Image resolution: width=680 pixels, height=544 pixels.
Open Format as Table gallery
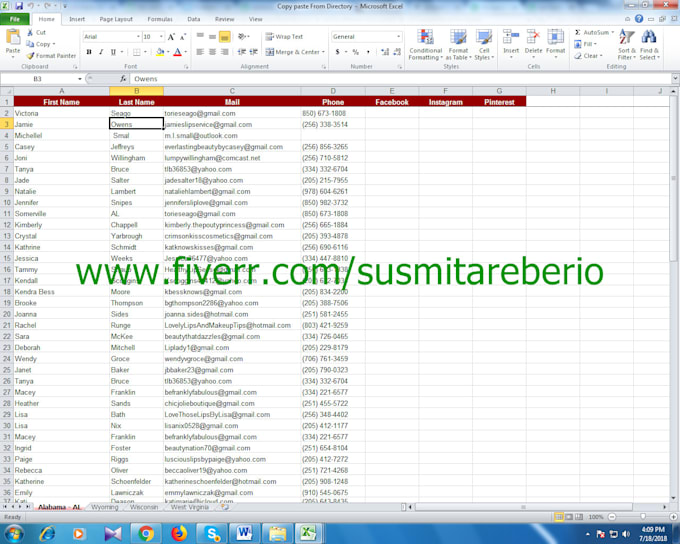[458, 45]
